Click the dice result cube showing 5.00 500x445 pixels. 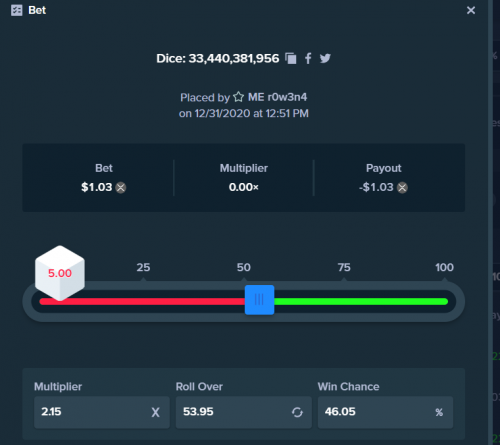pyautogui.click(x=60, y=273)
